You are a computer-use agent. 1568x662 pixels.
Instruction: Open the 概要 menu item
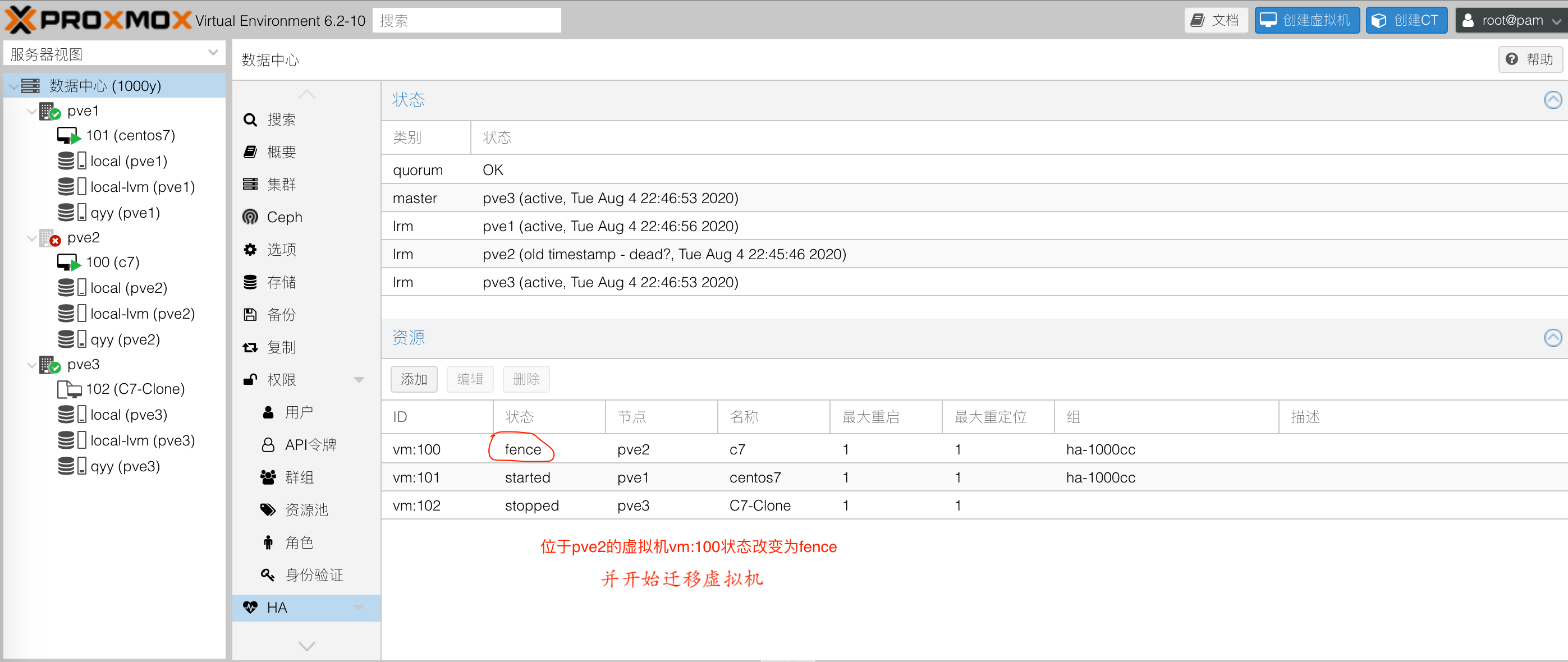(x=306, y=152)
